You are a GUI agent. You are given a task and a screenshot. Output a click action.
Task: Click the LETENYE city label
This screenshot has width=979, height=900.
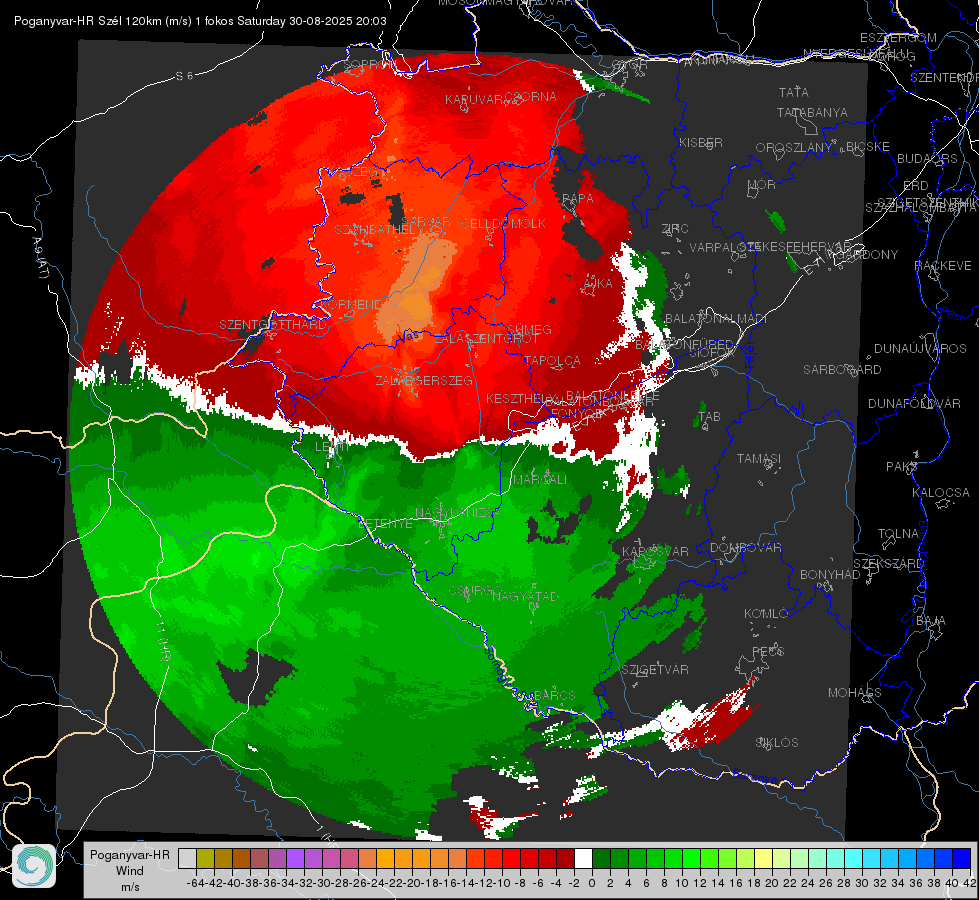[385, 523]
